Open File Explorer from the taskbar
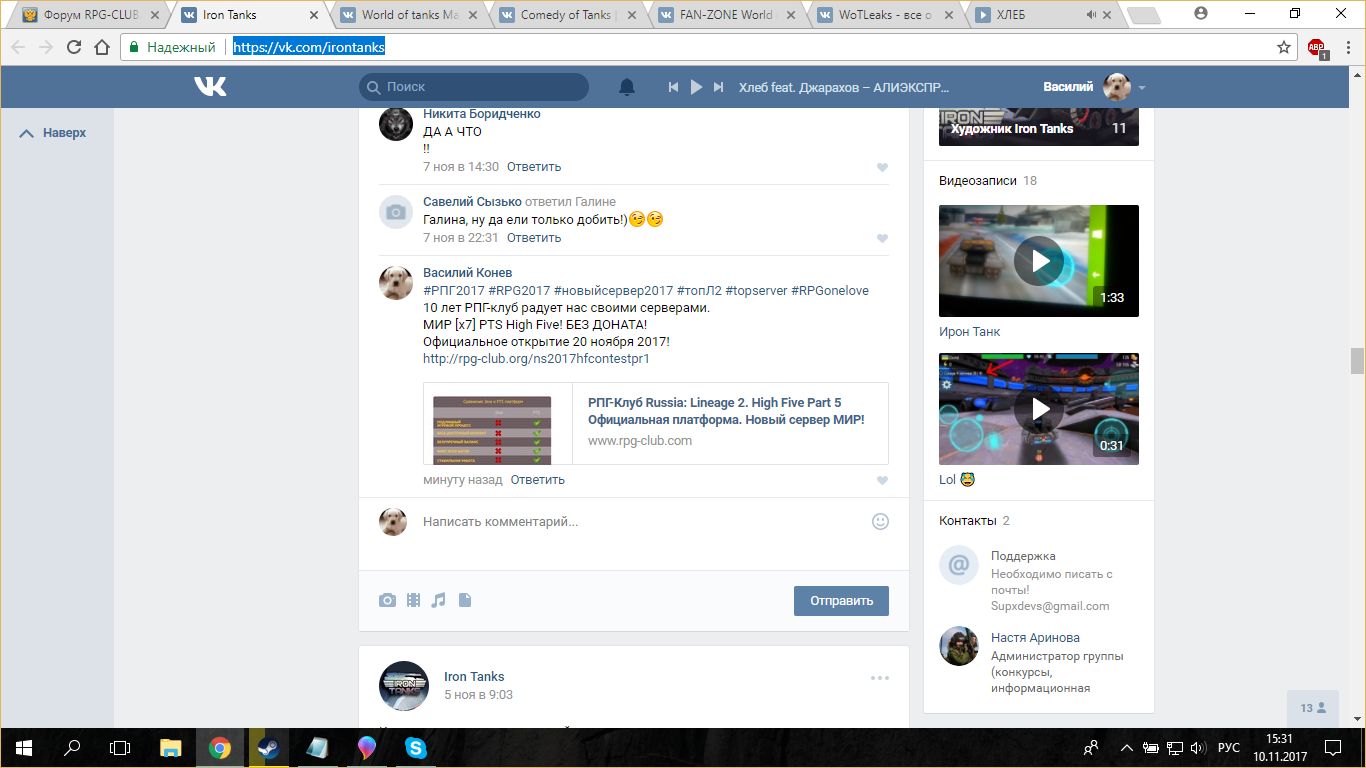1366x768 pixels. click(x=171, y=748)
